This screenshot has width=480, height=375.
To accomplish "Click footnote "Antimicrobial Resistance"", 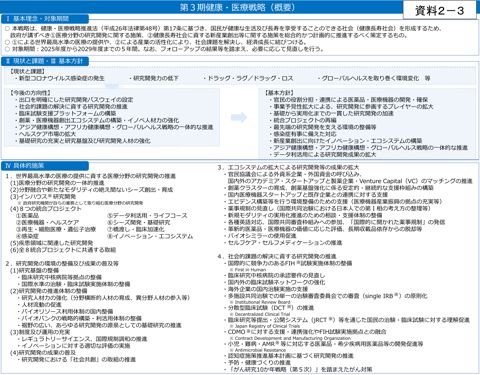I will (257, 350).
